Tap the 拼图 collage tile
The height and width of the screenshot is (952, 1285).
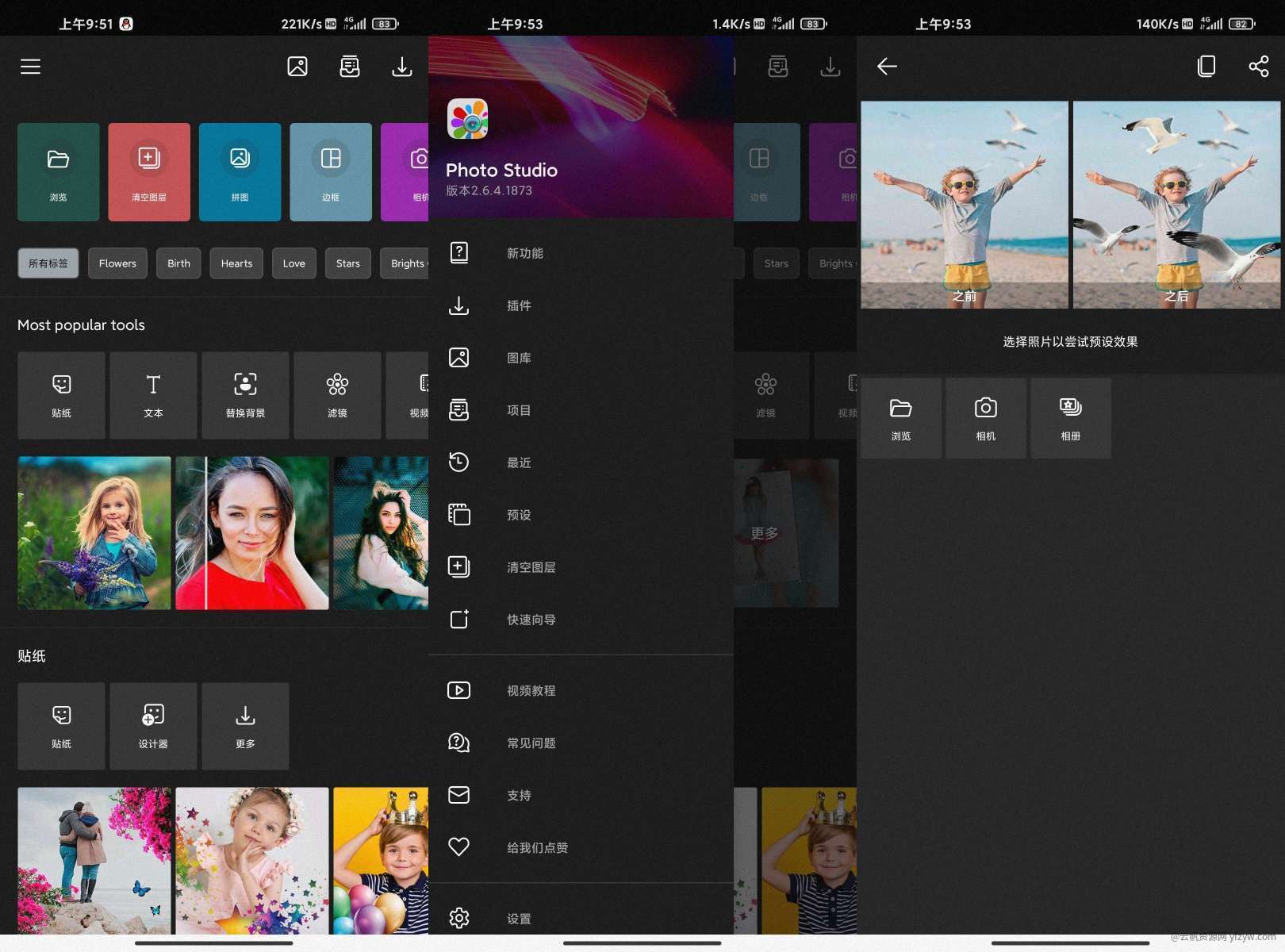(240, 171)
